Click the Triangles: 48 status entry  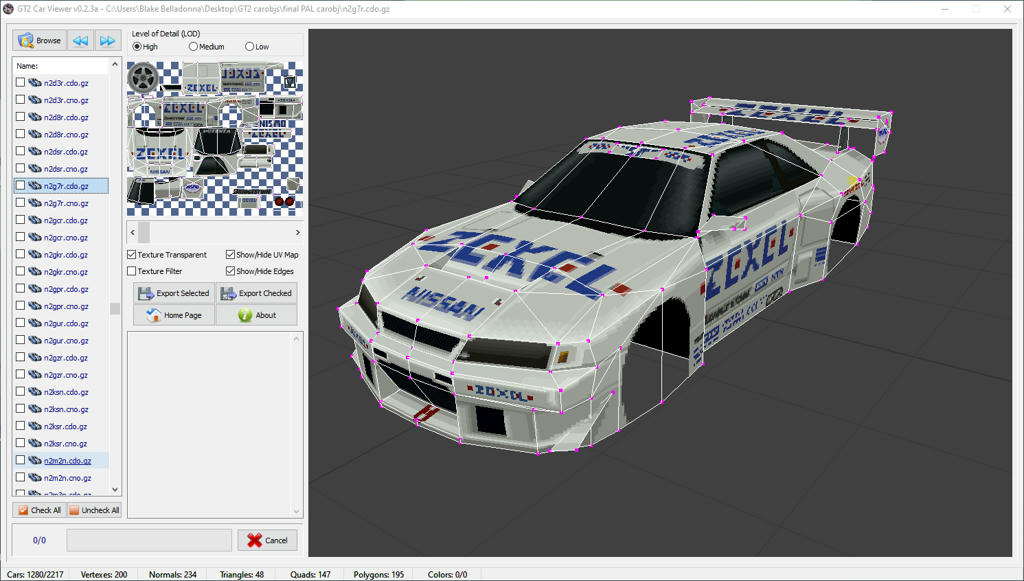pos(242,574)
